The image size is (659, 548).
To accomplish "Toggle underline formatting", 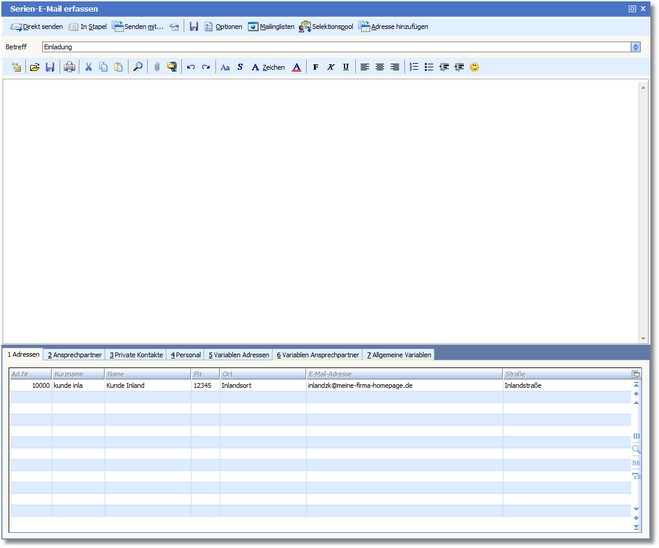I will tap(346, 67).
